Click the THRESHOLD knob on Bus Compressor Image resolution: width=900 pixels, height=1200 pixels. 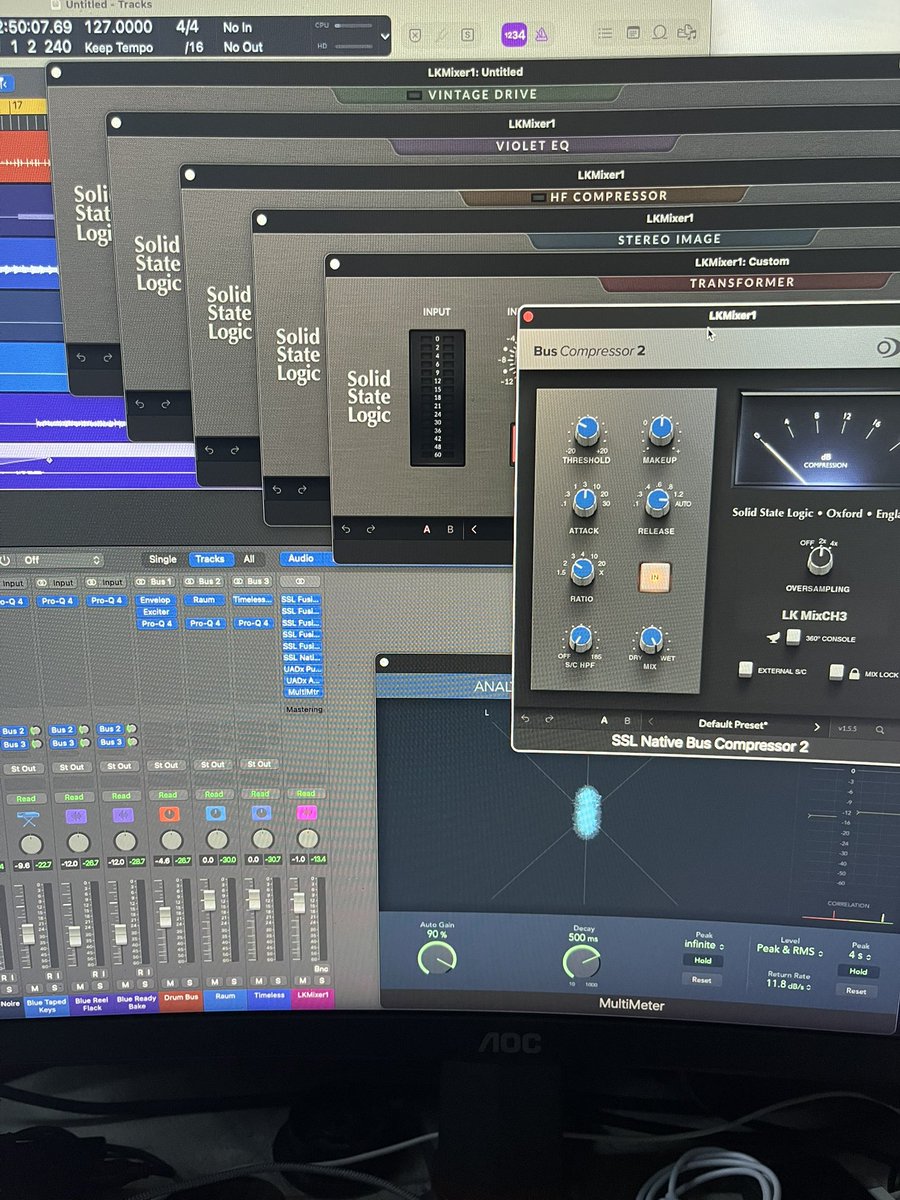[x=588, y=431]
